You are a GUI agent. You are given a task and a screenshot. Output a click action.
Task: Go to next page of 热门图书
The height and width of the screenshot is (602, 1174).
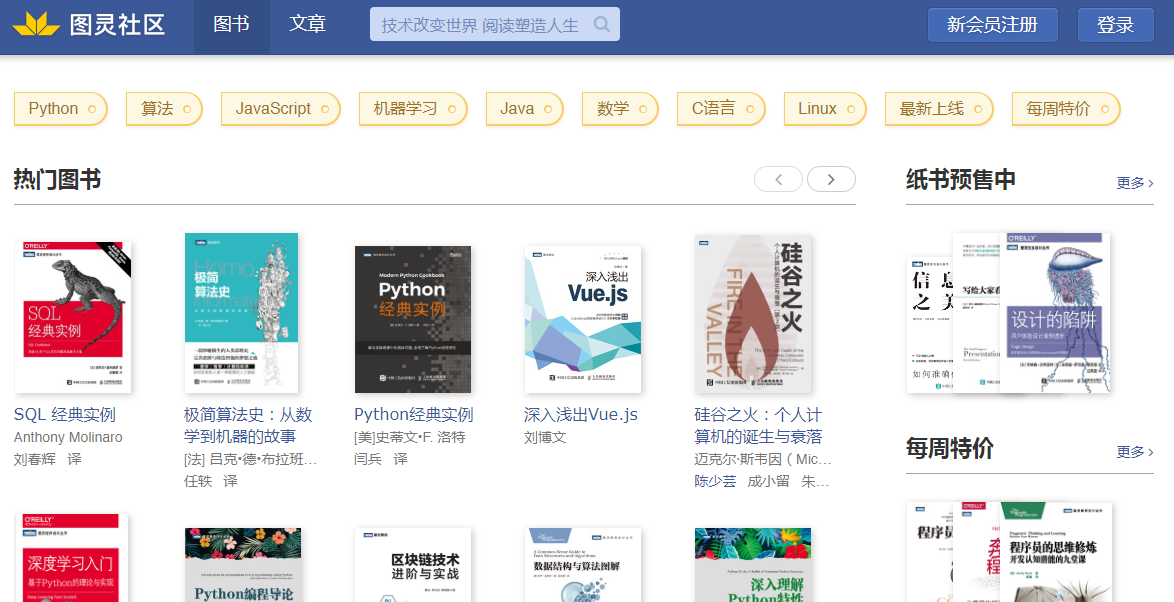pyautogui.click(x=831, y=179)
